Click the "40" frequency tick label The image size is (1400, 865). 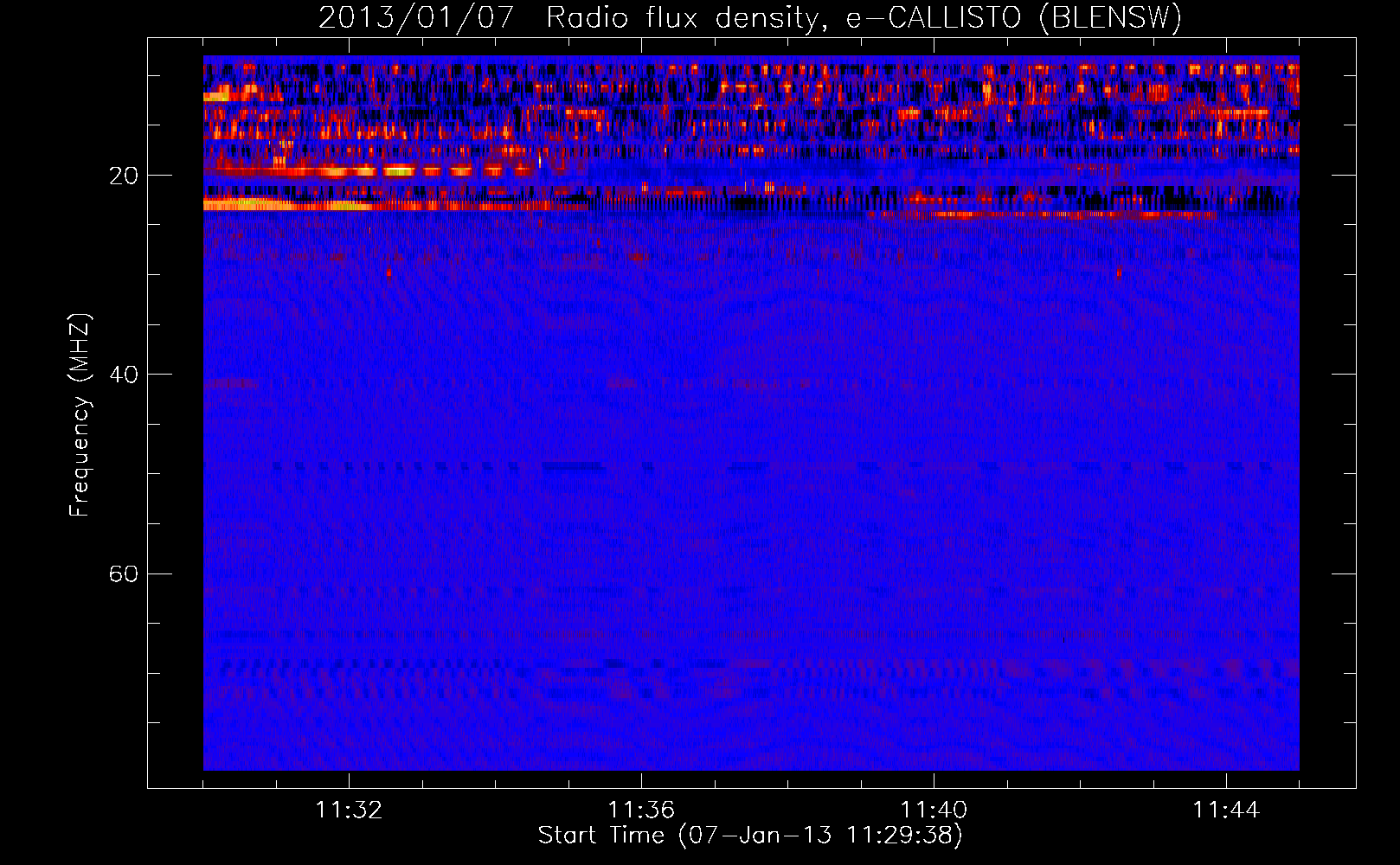point(123,375)
